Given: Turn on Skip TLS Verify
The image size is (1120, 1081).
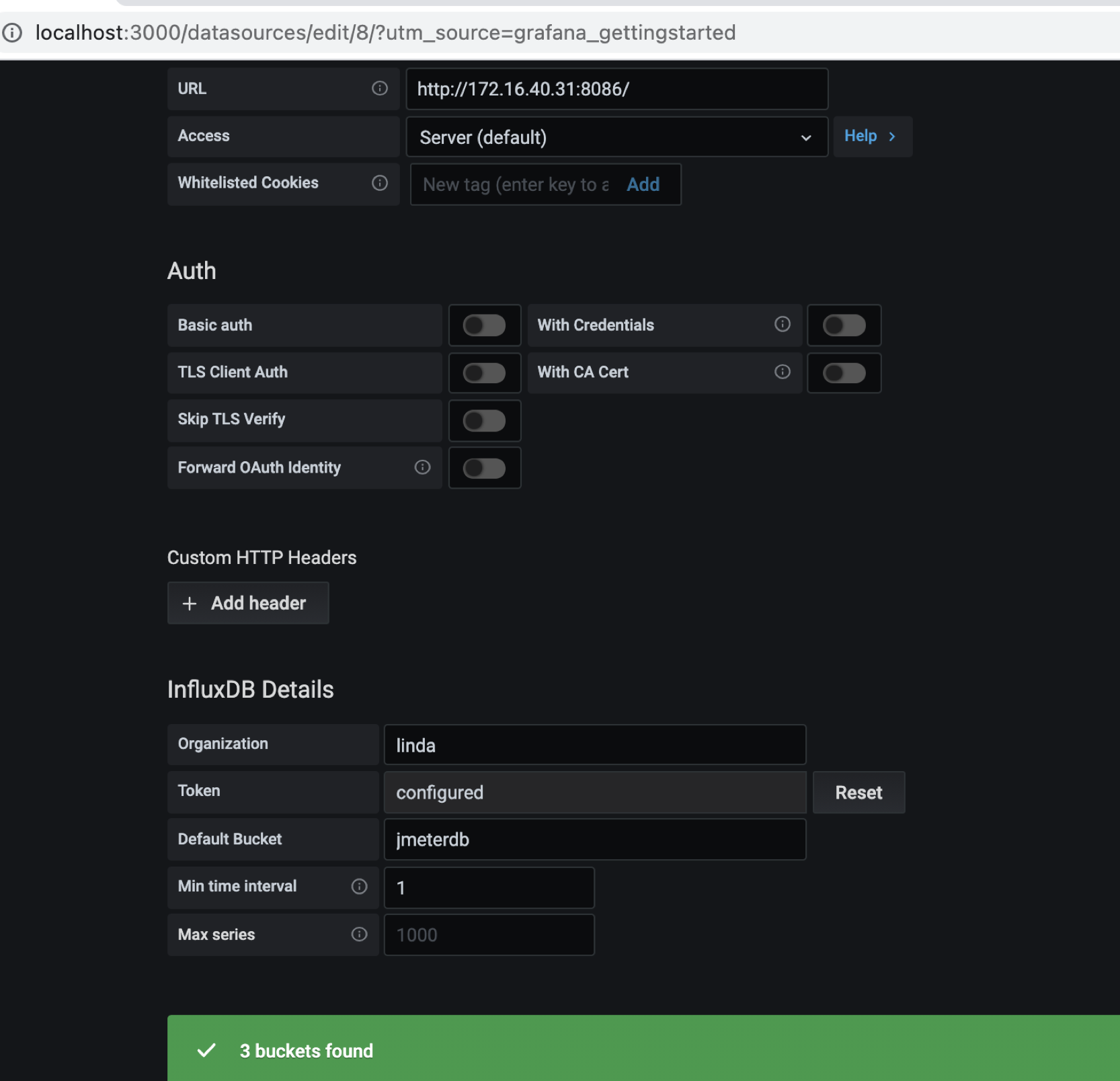Looking at the screenshot, I should [484, 420].
